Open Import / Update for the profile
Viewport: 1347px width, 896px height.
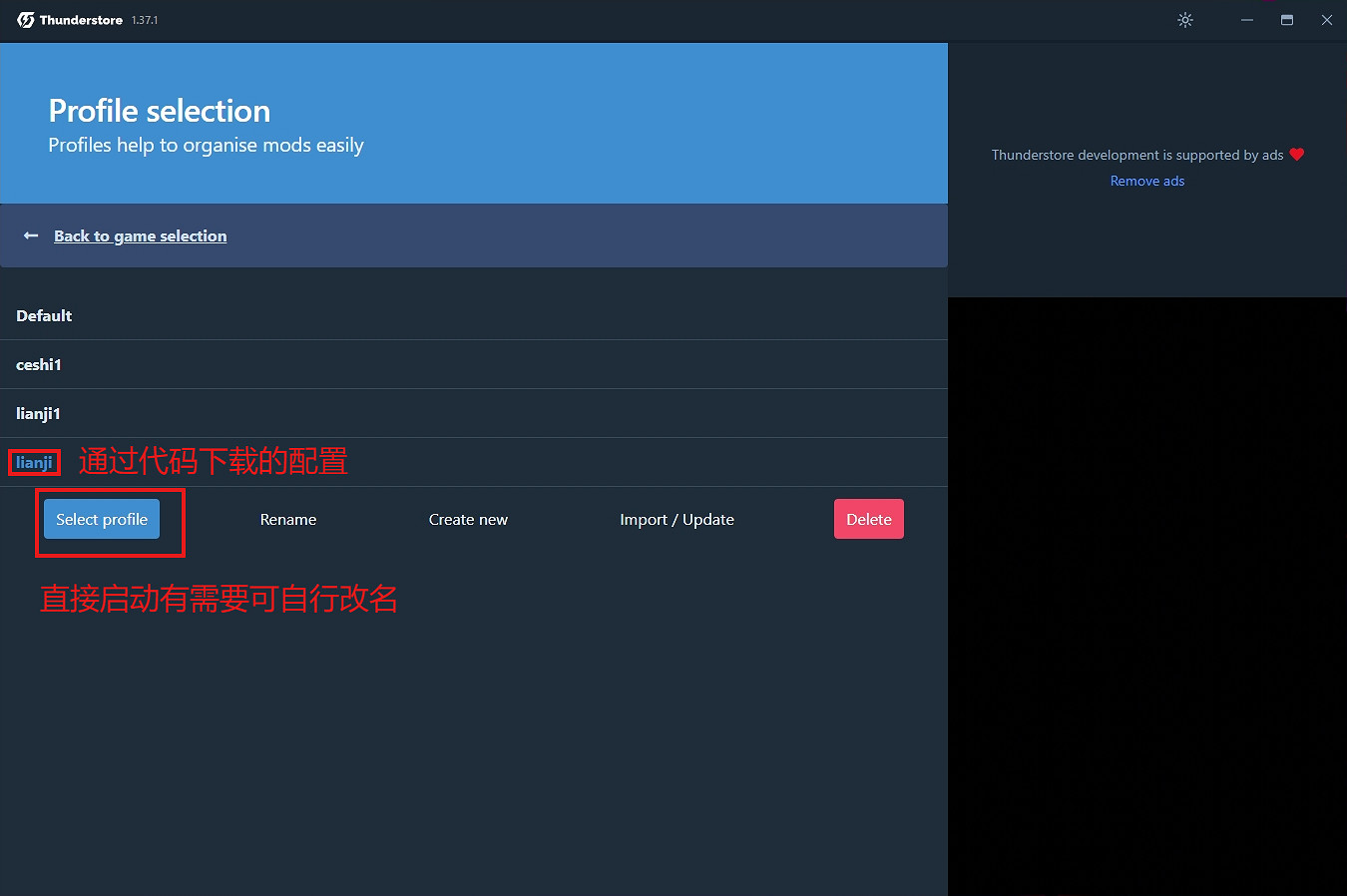[676, 519]
